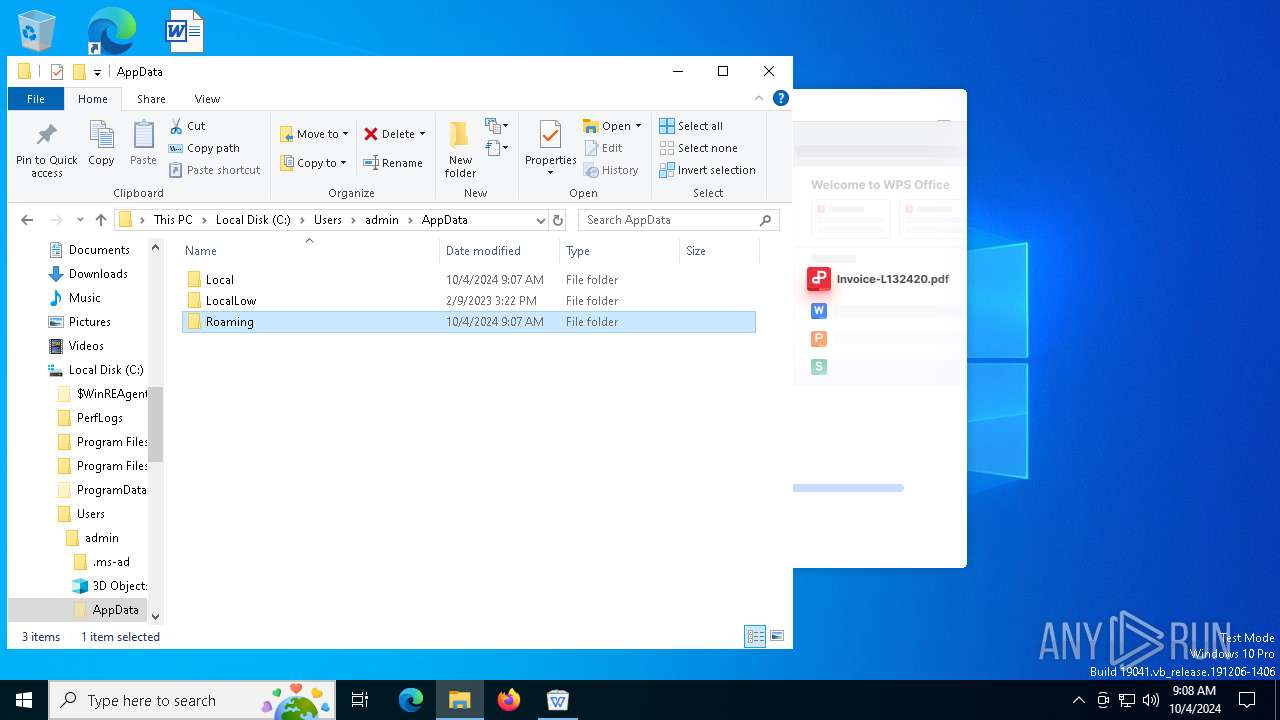1280x720 pixels.
Task: Go back in folder history
Action: coord(27,220)
